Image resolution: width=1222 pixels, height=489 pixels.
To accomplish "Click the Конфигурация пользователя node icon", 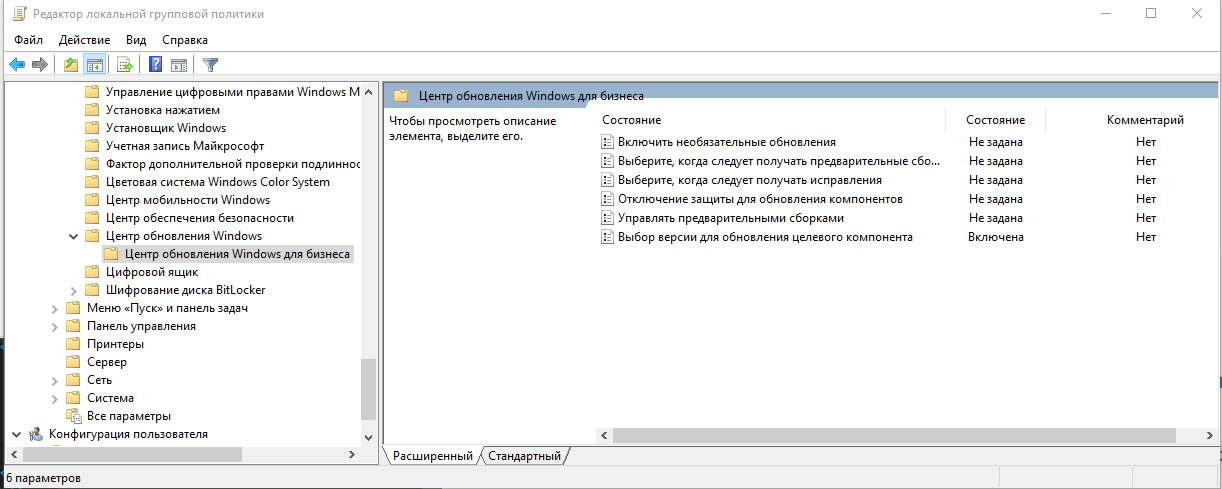I will pos(36,434).
